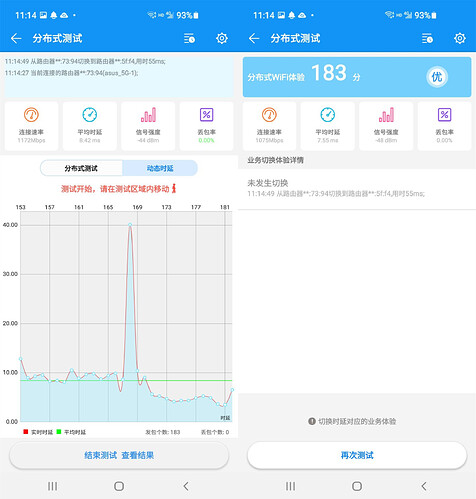This screenshot has height=499, width=476.
Task: Tap 连接速率 speedometer icon showing 1075Mbps
Action: [x=269, y=115]
